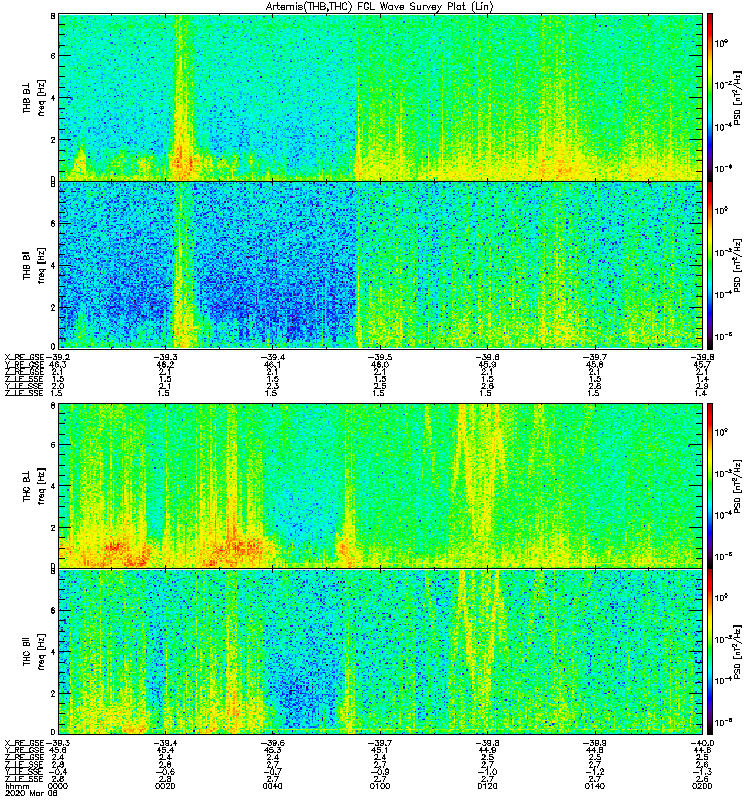Screen dimensions: 750x800
Task: Click the 0120 time tick label
Action: coord(487,786)
